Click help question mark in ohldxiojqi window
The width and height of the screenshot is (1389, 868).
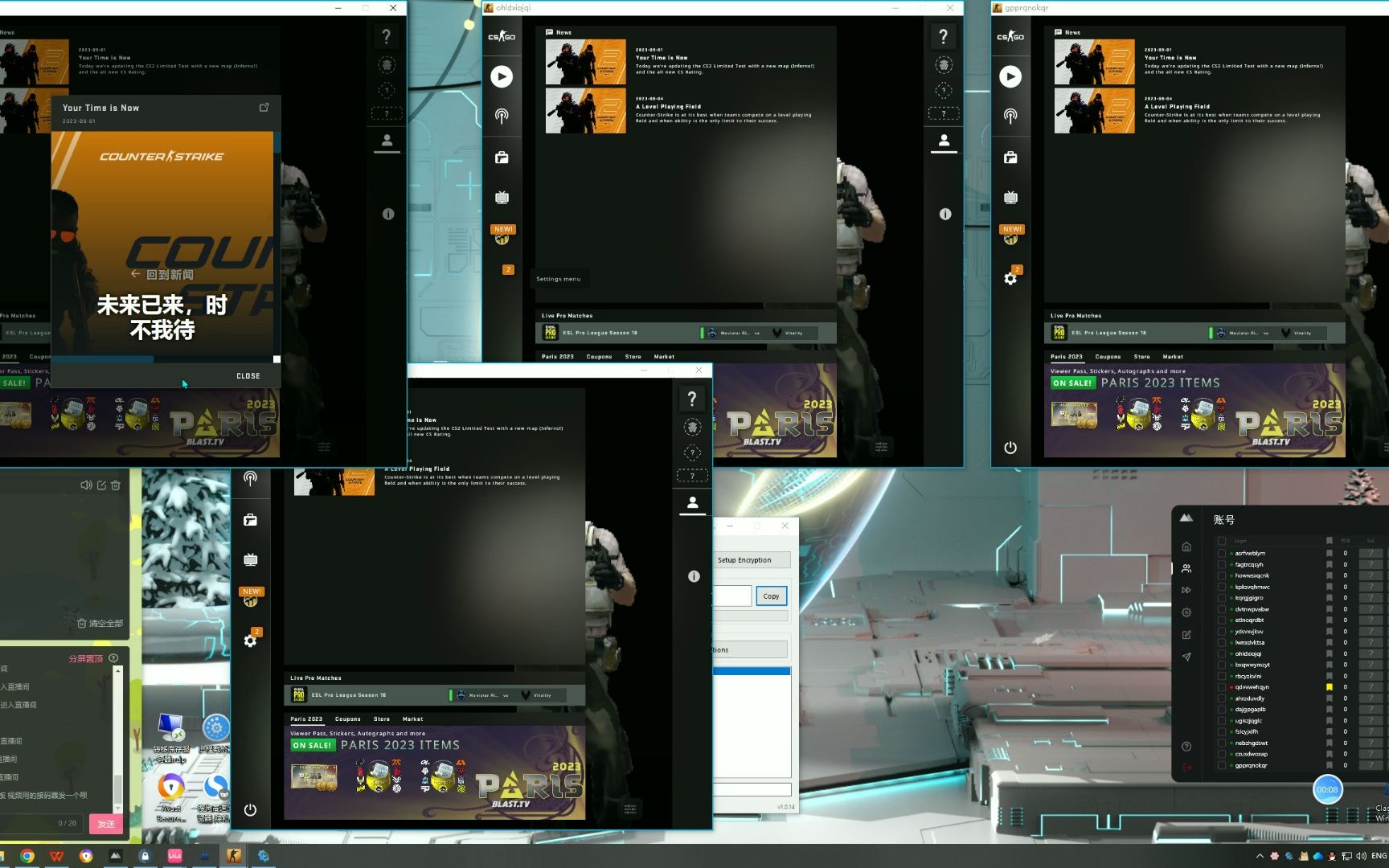coord(944,36)
